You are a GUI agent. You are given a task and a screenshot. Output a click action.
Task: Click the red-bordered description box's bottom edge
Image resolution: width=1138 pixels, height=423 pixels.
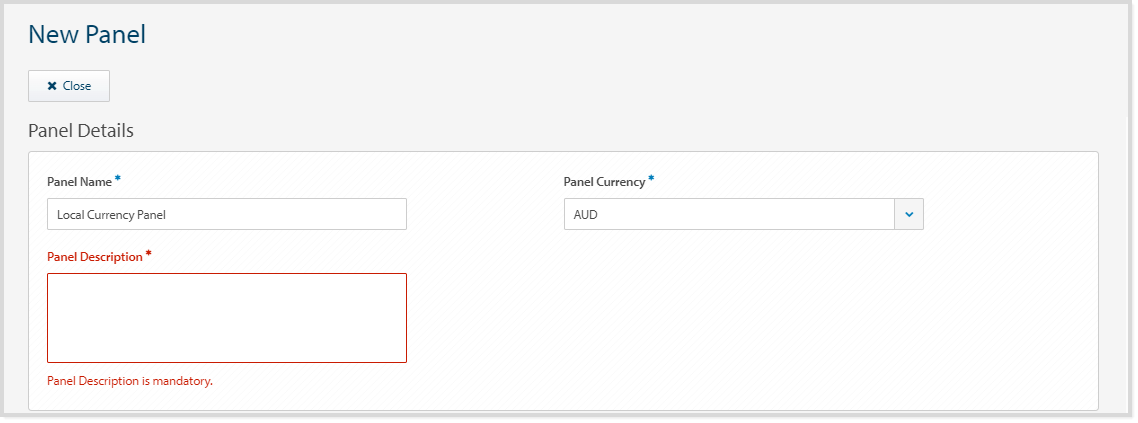[x=227, y=361]
